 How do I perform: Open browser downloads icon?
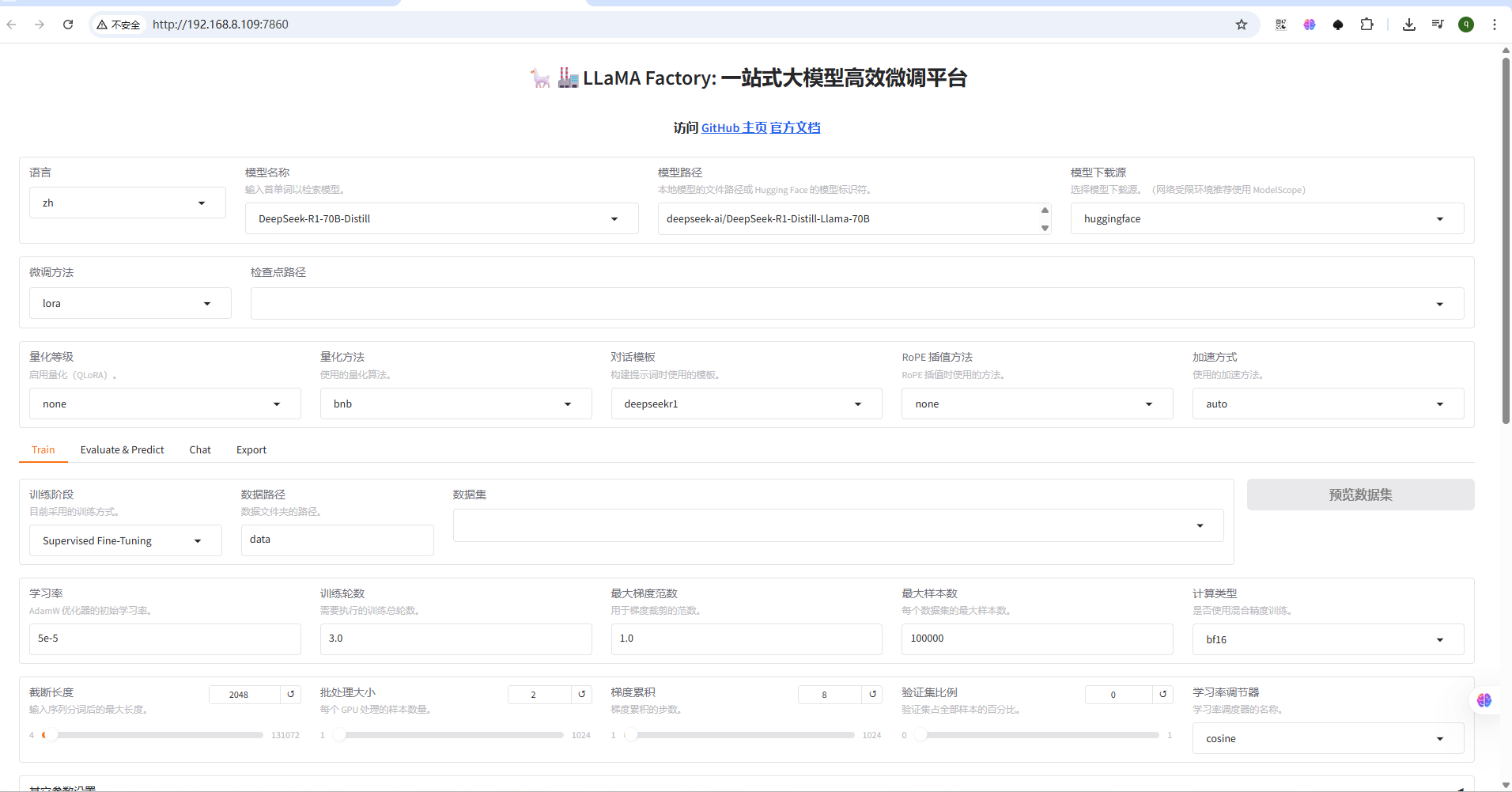pos(1409,25)
